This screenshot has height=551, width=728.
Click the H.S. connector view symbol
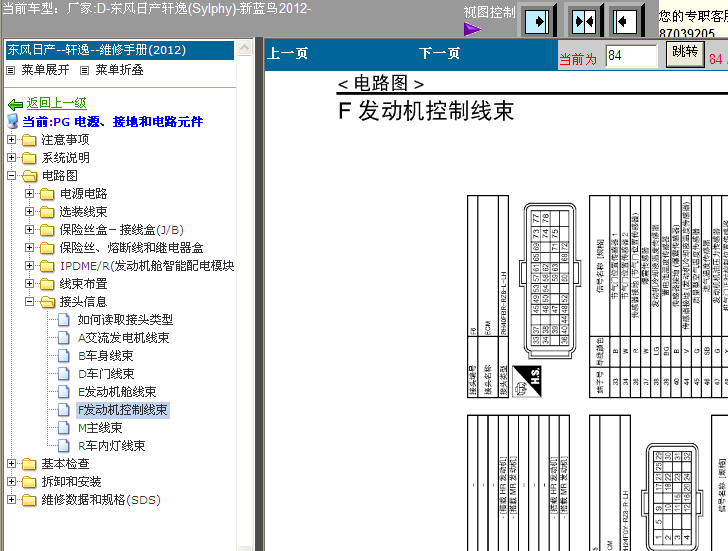[x=527, y=381]
